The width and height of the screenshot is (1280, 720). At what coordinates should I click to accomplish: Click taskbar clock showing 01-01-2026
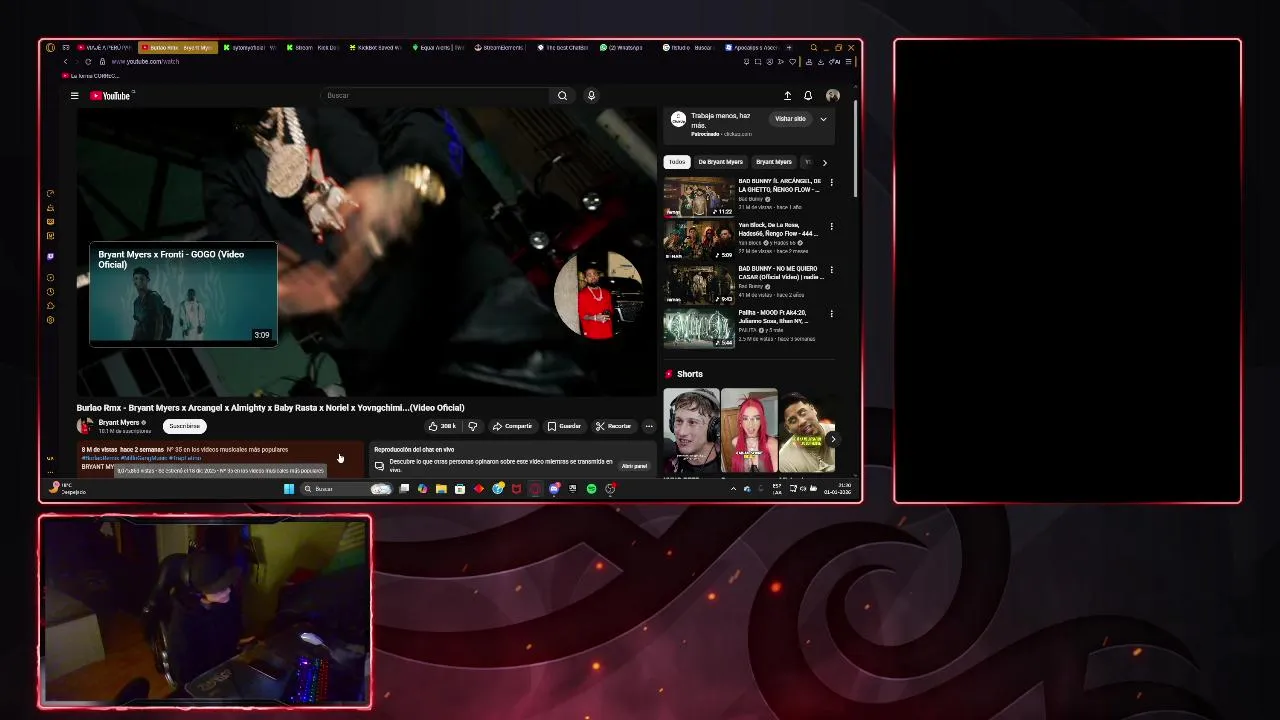coord(837,489)
